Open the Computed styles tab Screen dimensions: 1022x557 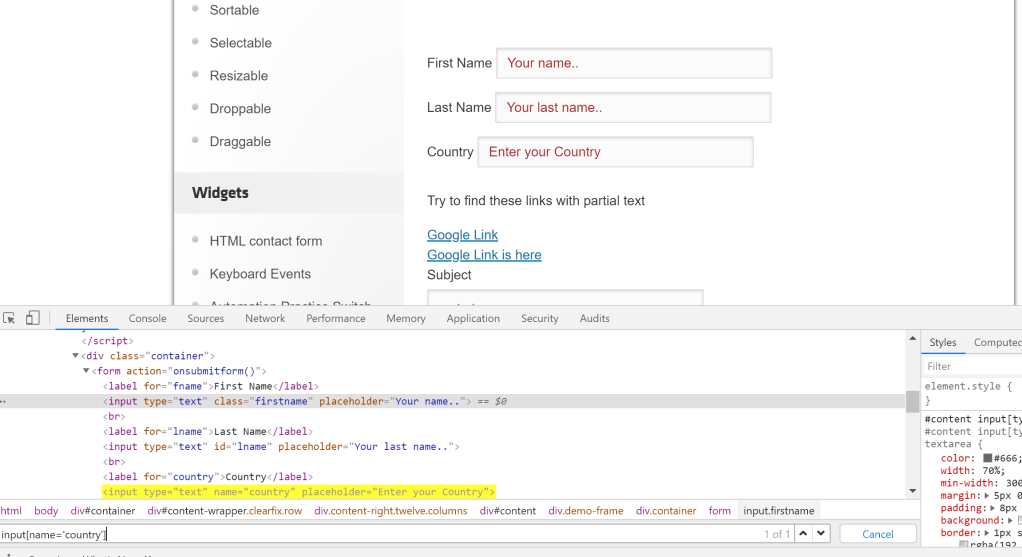tap(996, 342)
